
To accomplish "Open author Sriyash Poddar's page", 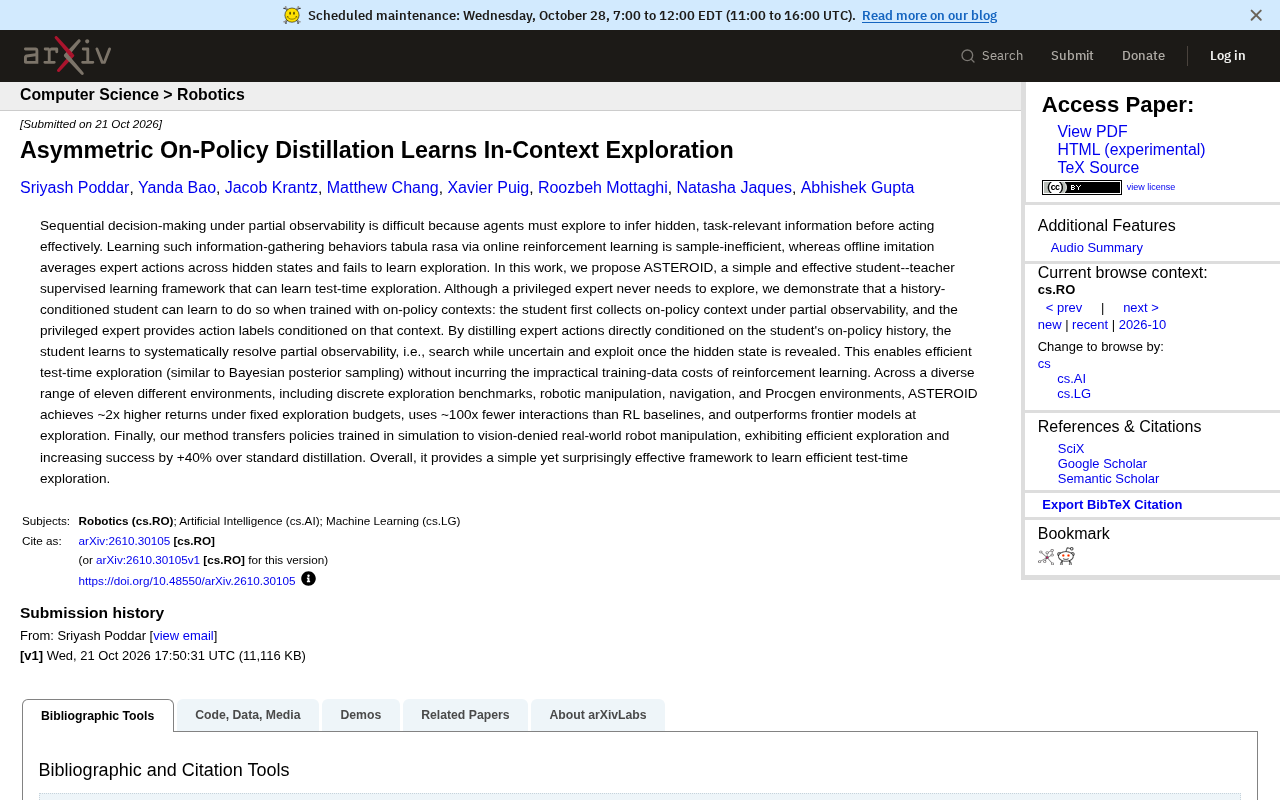I will point(75,188).
